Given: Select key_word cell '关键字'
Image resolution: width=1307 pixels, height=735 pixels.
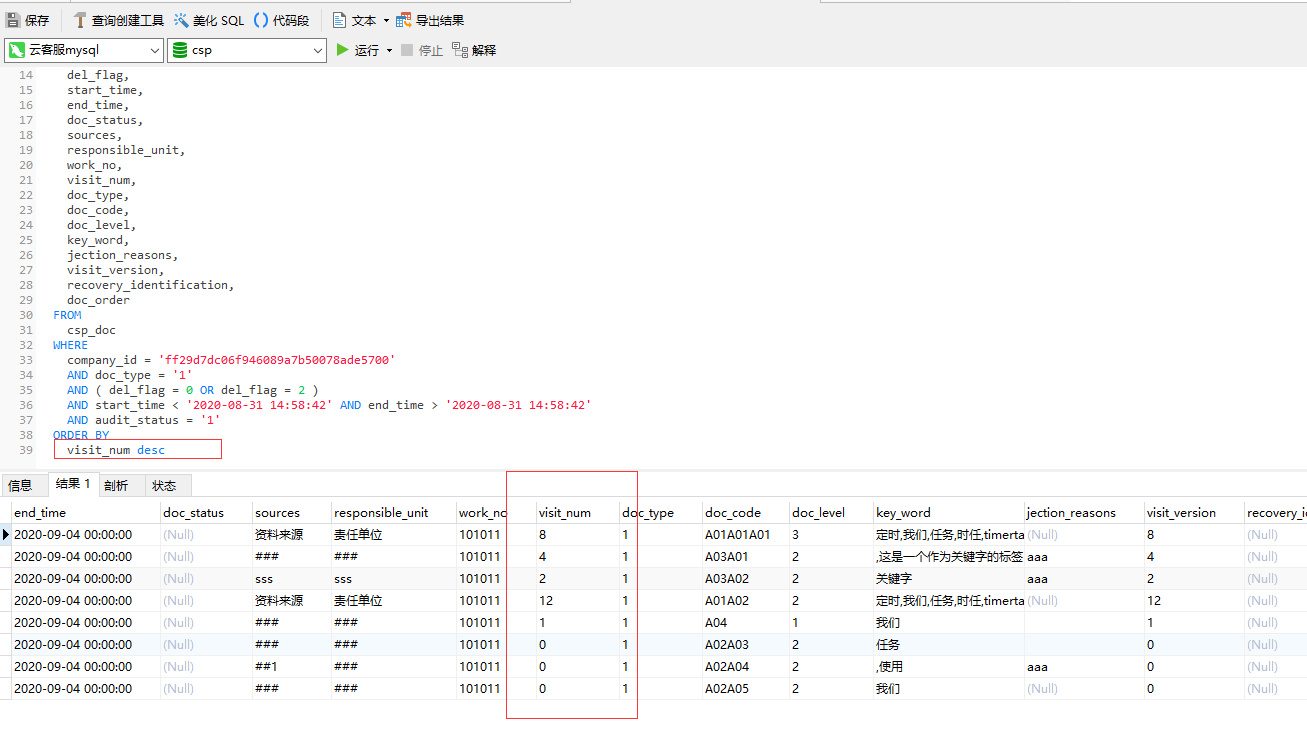Looking at the screenshot, I should pos(949,578).
